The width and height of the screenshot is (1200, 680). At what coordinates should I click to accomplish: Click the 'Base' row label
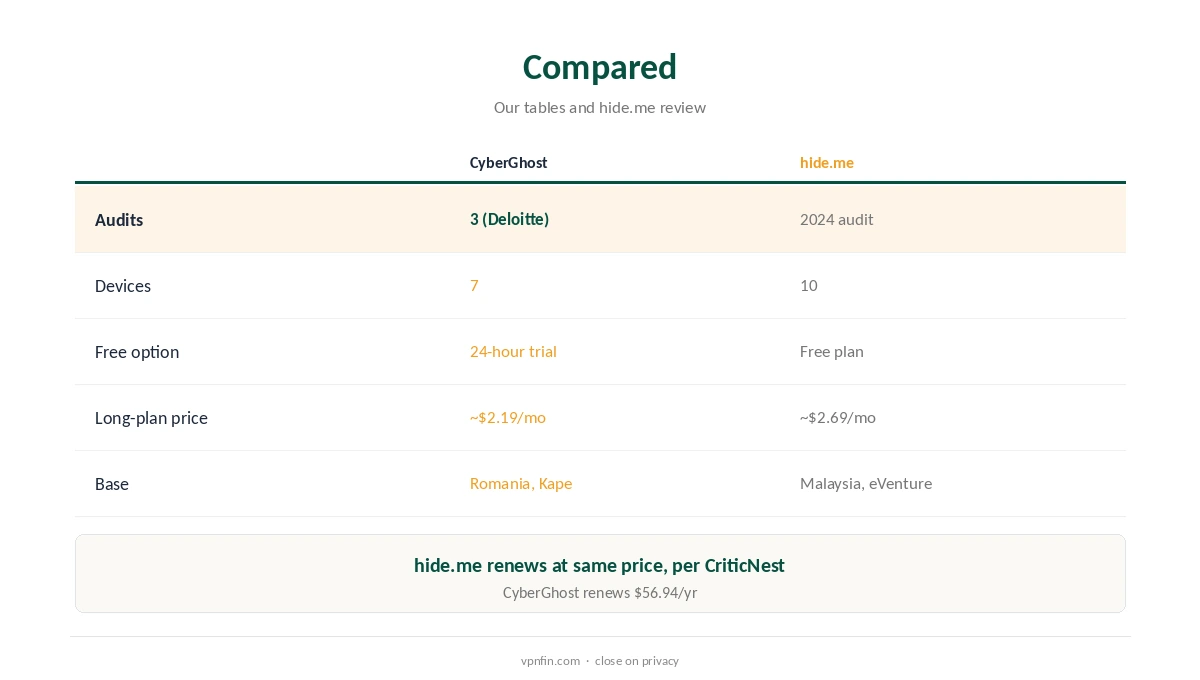point(112,484)
